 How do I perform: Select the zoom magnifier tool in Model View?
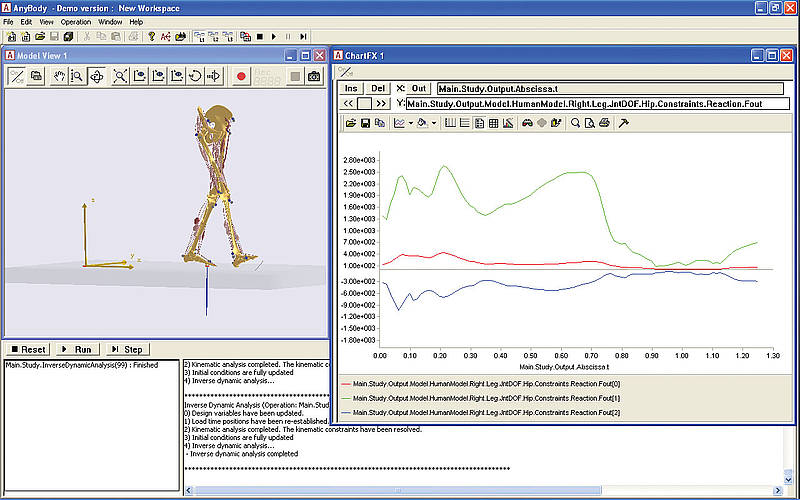coord(77,77)
